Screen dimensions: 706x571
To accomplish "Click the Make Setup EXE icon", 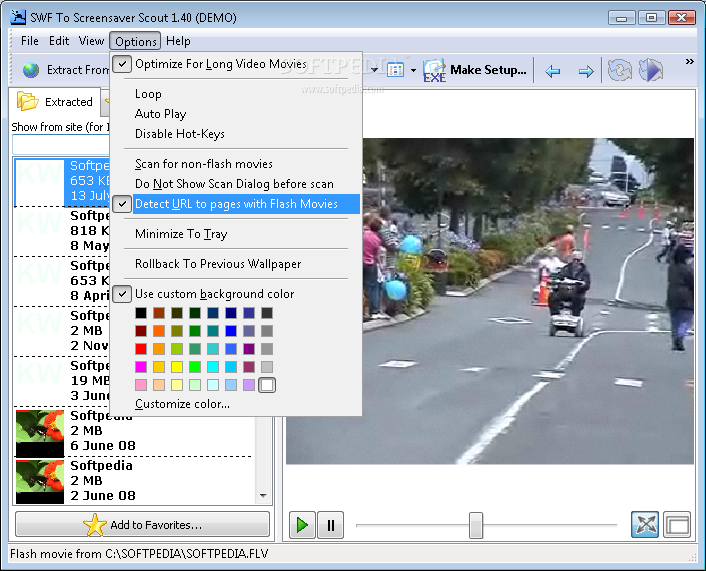I will click(434, 71).
